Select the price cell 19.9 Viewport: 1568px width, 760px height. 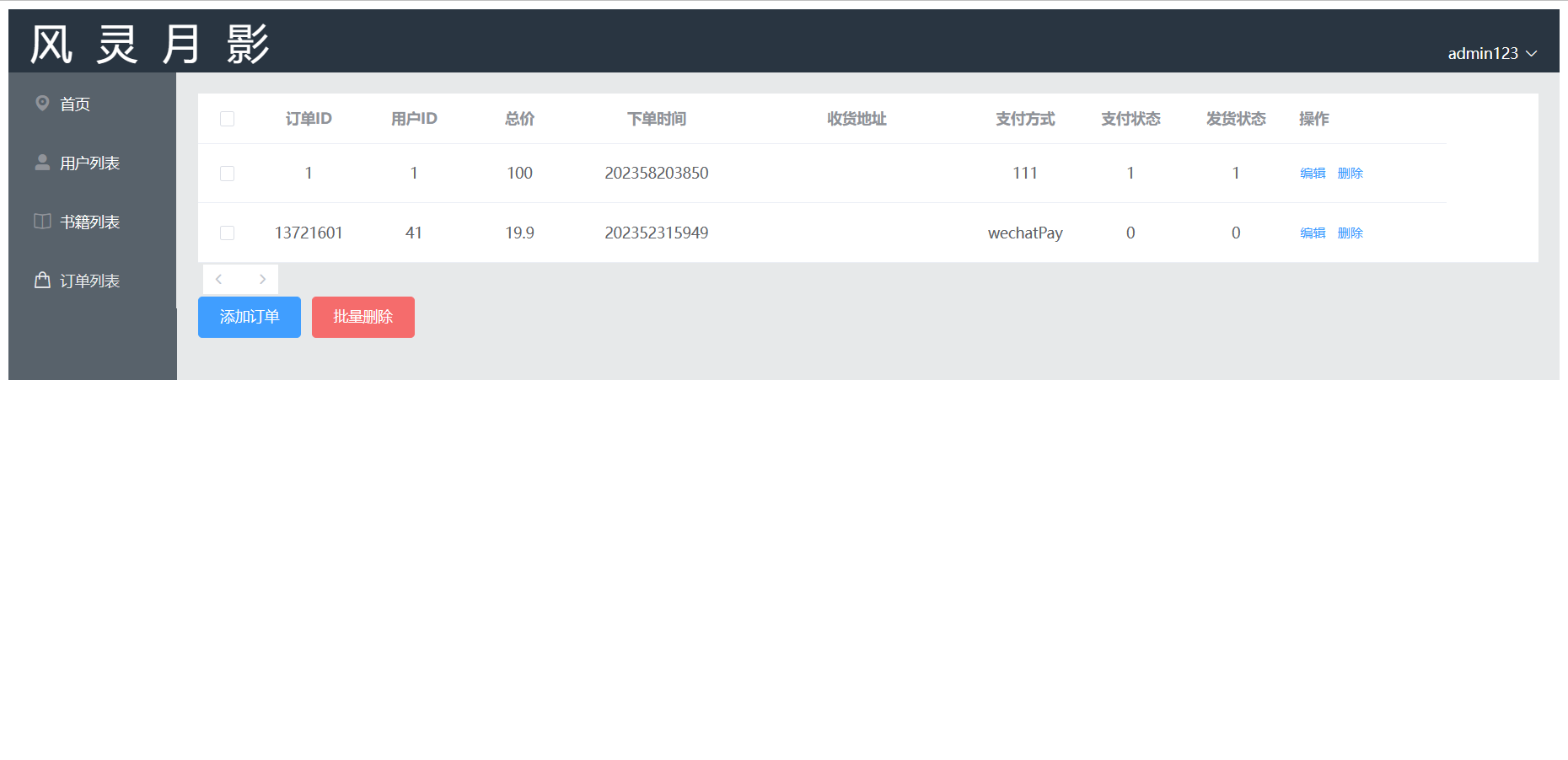coord(519,233)
